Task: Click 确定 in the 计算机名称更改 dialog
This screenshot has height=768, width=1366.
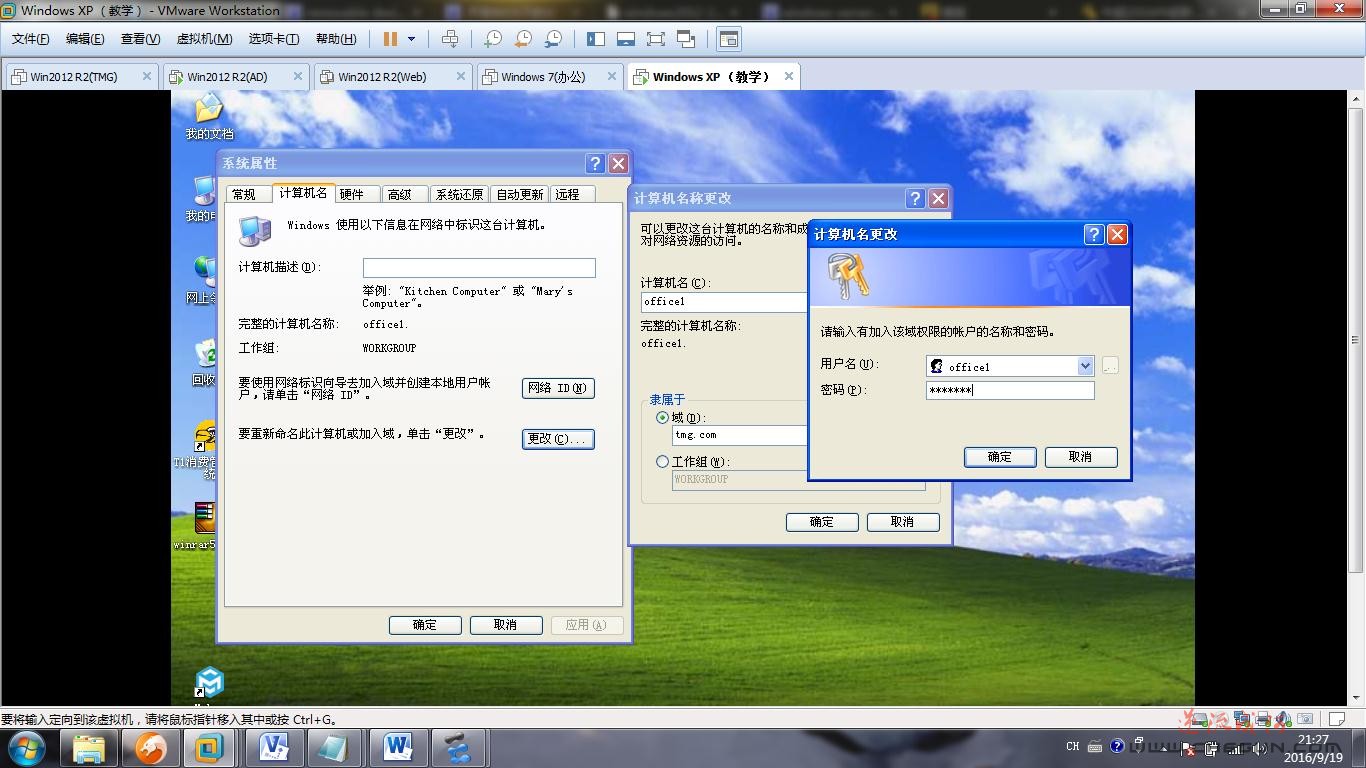Action: (822, 522)
